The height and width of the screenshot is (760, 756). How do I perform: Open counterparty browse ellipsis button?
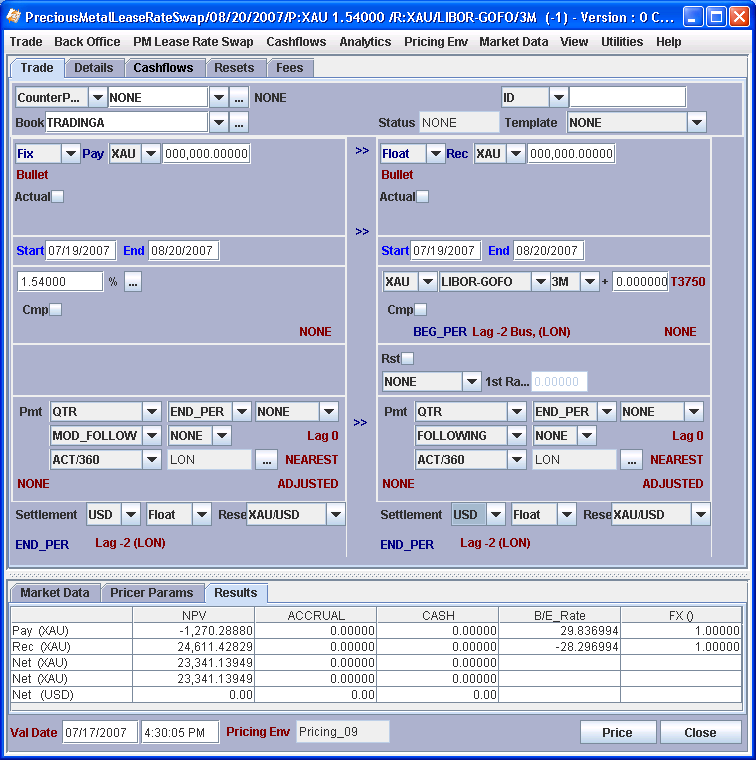tap(238, 97)
